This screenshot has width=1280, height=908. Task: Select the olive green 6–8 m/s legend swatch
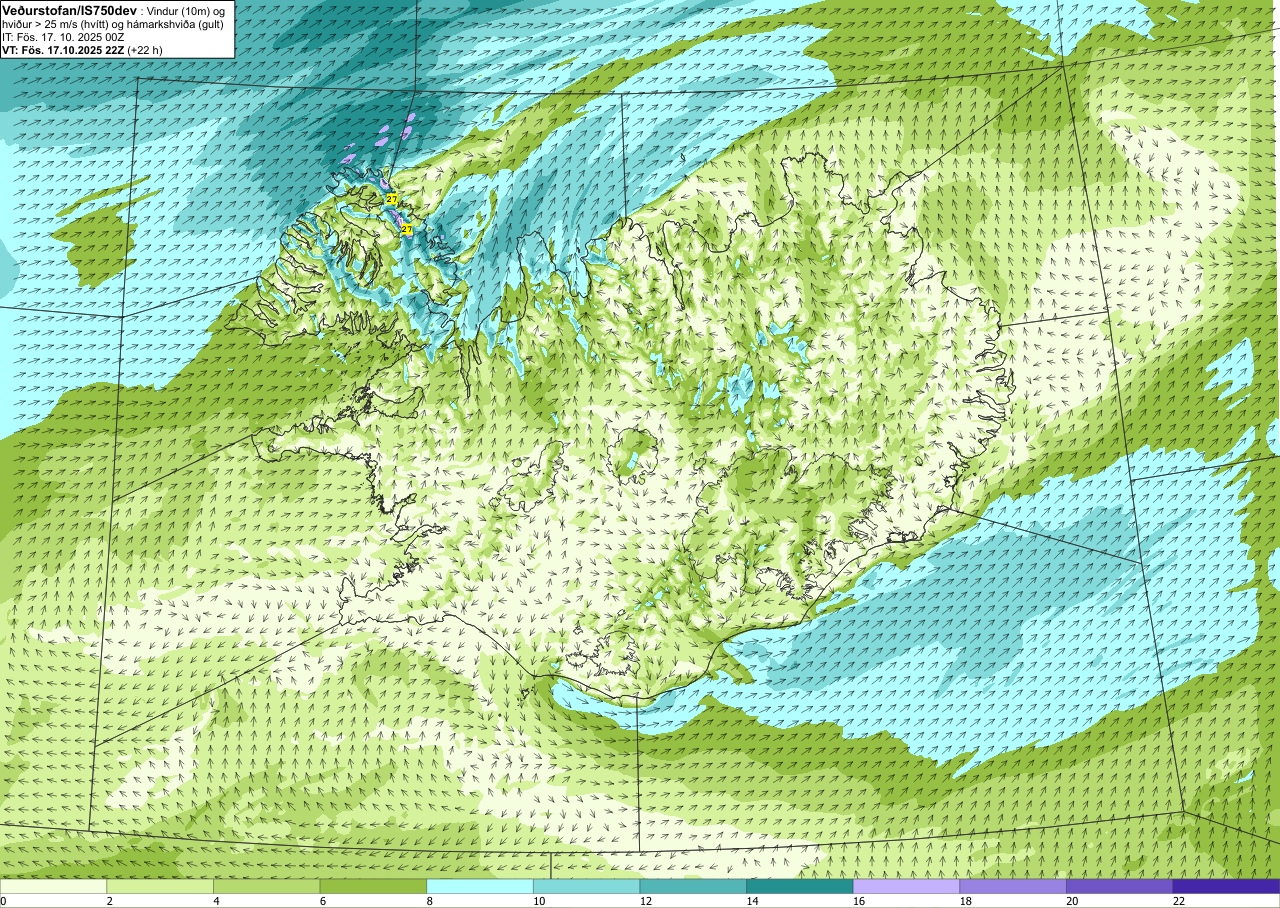click(373, 886)
